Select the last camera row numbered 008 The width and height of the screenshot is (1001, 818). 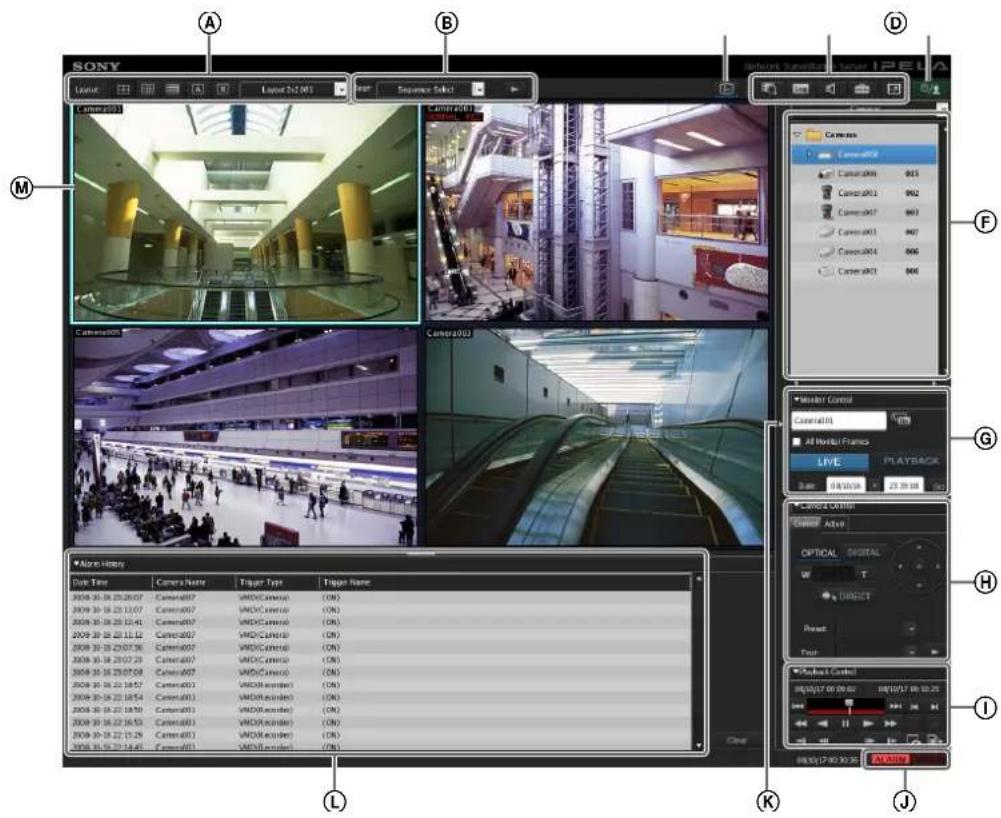(865, 271)
